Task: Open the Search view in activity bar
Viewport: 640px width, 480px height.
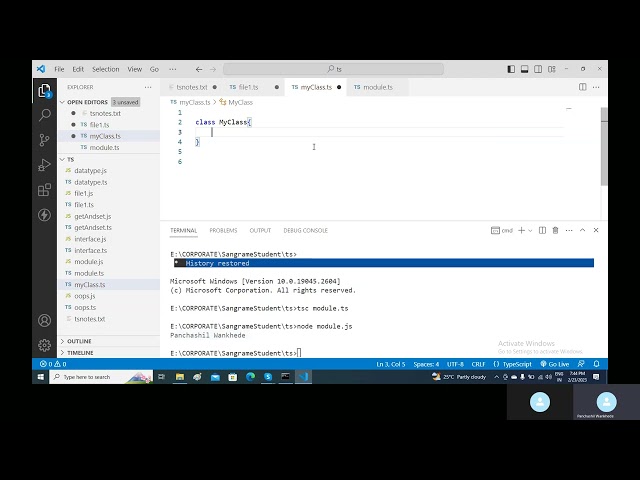Action: click(44, 115)
